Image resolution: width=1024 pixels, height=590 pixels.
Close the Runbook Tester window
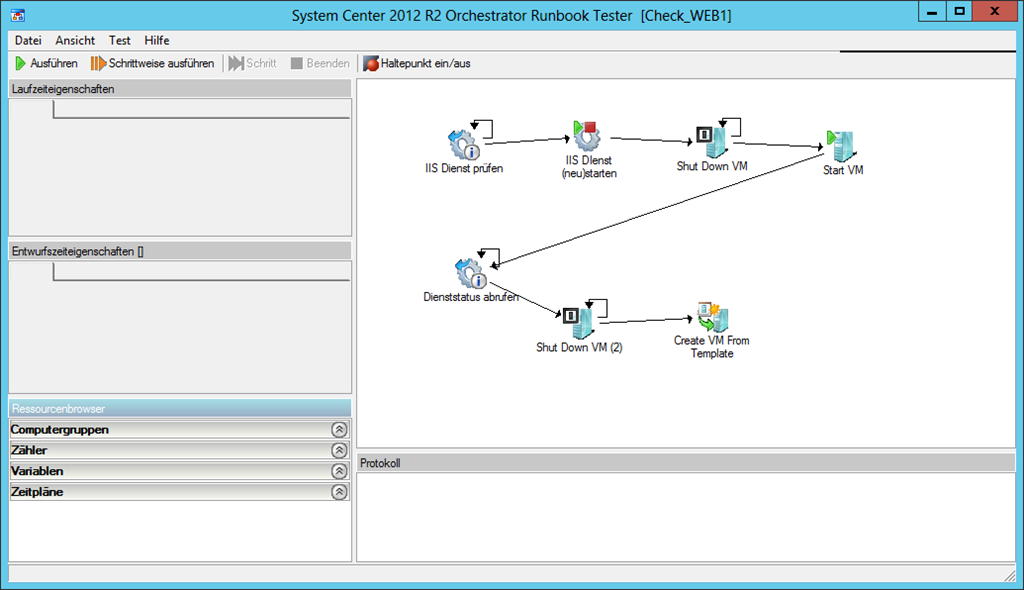(995, 12)
